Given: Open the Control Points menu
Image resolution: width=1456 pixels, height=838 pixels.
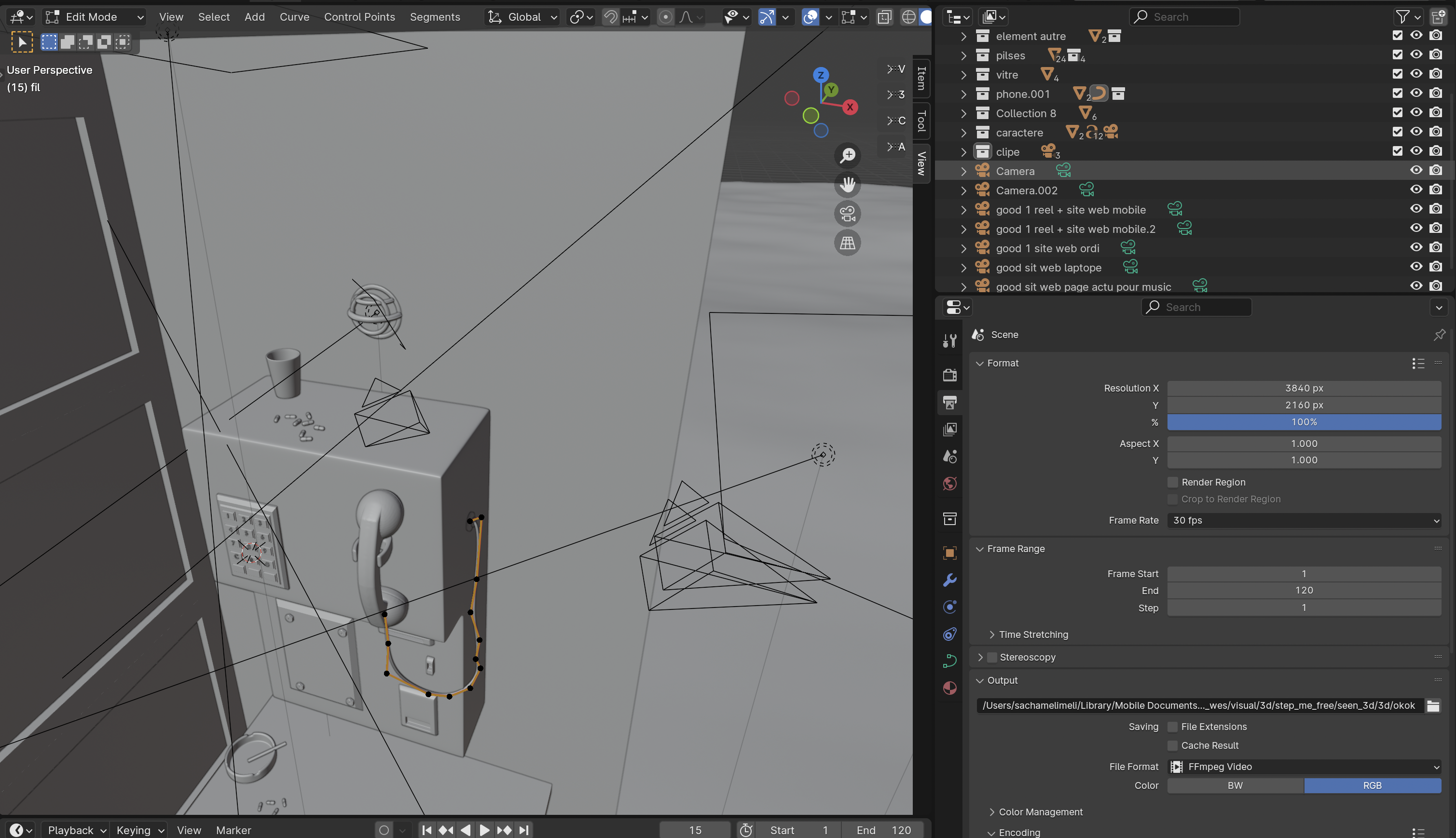Looking at the screenshot, I should [x=359, y=17].
